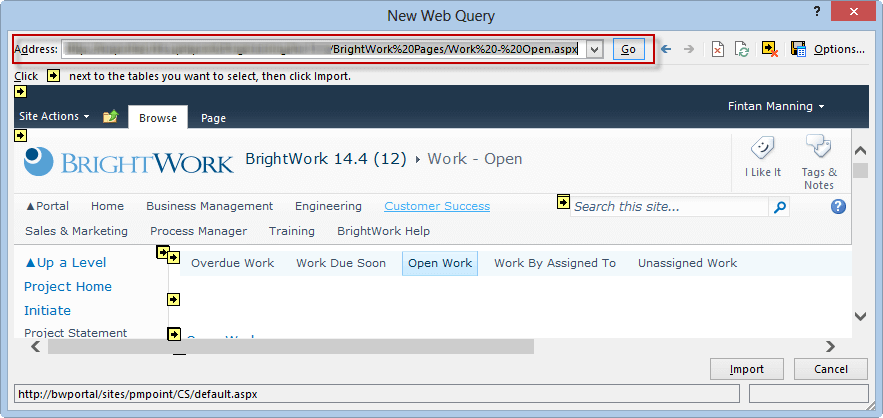
Task: Click the Cancel button
Action: click(x=831, y=370)
